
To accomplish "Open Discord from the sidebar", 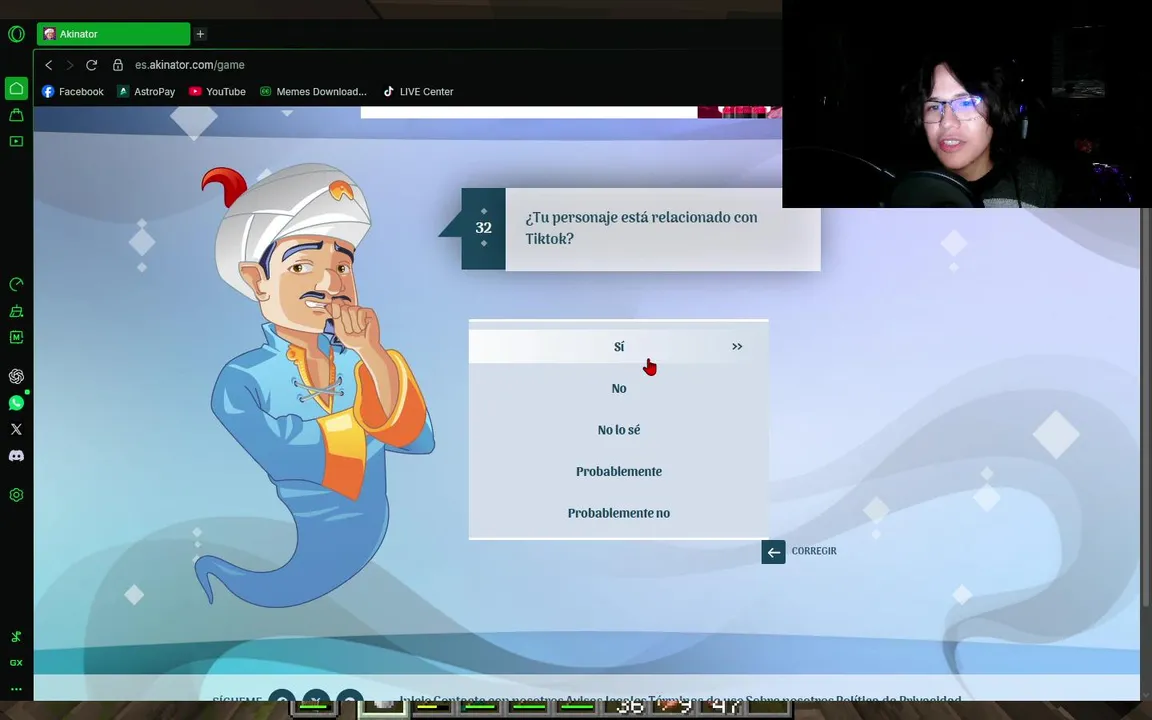I will (16, 456).
